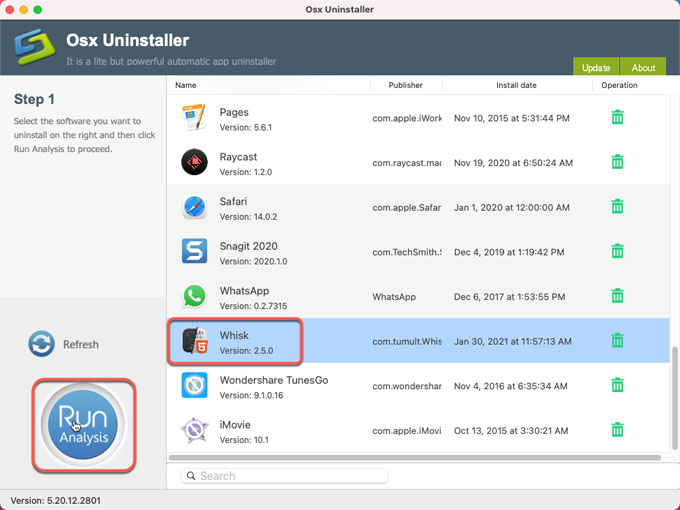The width and height of the screenshot is (680, 510).
Task: Click the WhatsApp app icon
Action: click(194, 296)
